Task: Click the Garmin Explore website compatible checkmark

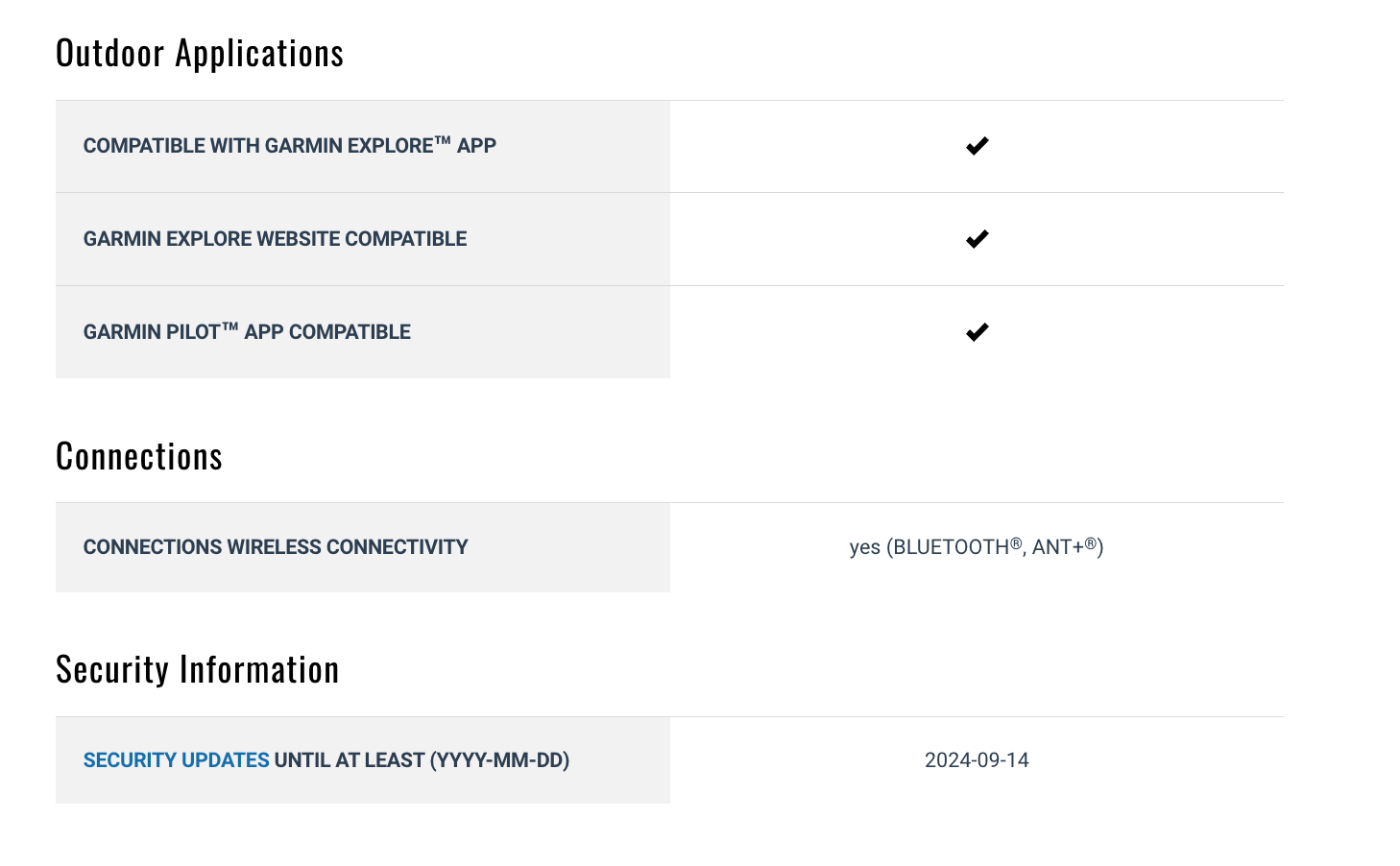Action: coord(977,239)
